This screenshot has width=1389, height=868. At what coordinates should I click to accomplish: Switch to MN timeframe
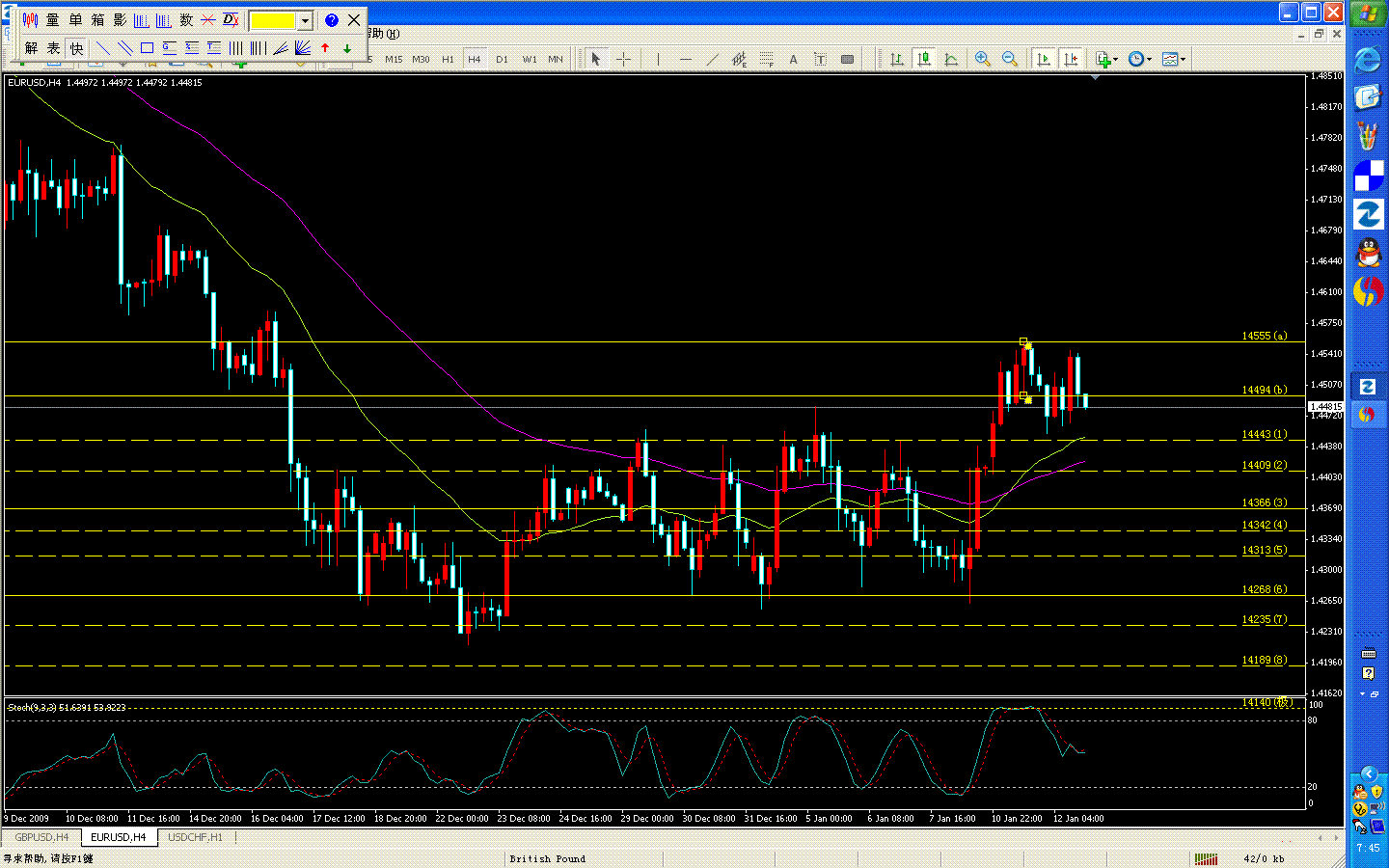pyautogui.click(x=556, y=60)
